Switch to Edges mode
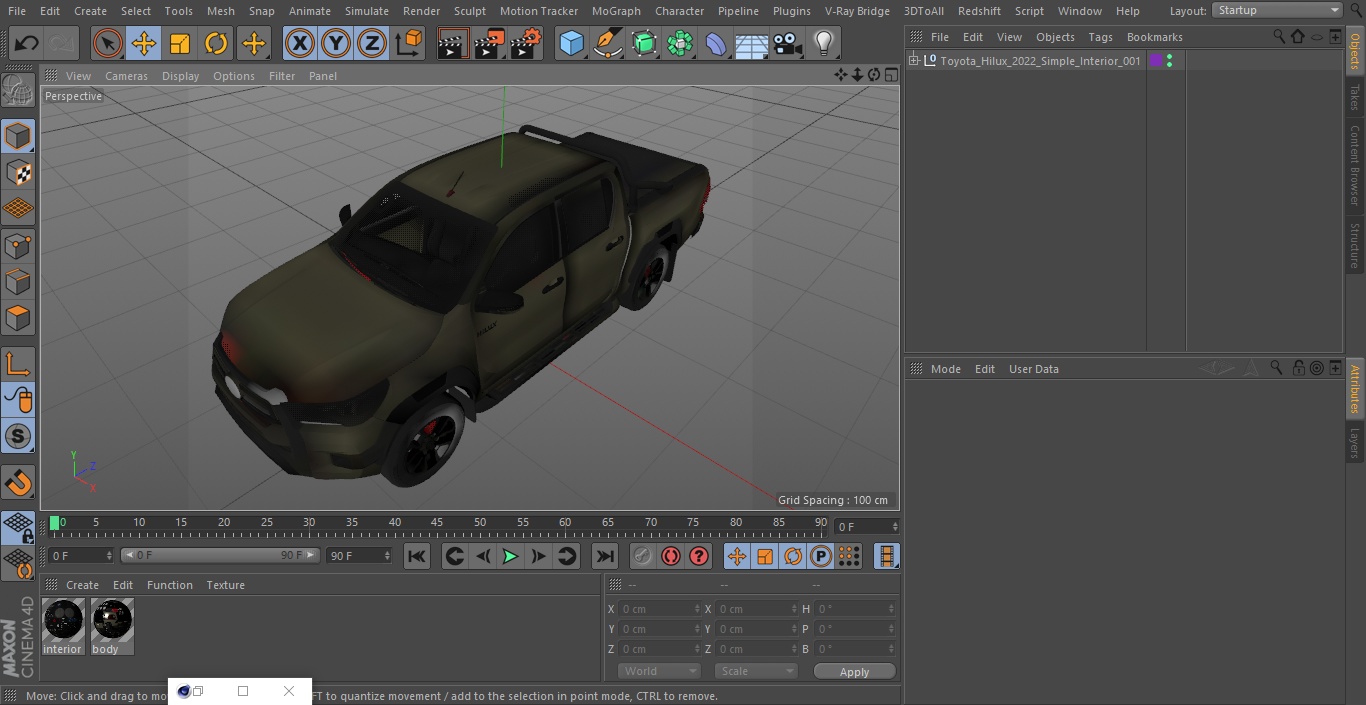This screenshot has width=1366, height=705. (x=18, y=281)
